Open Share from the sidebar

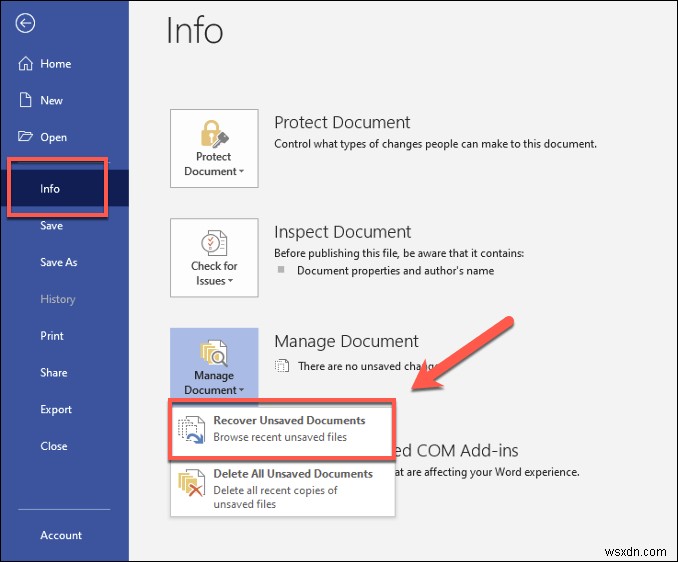point(64,372)
